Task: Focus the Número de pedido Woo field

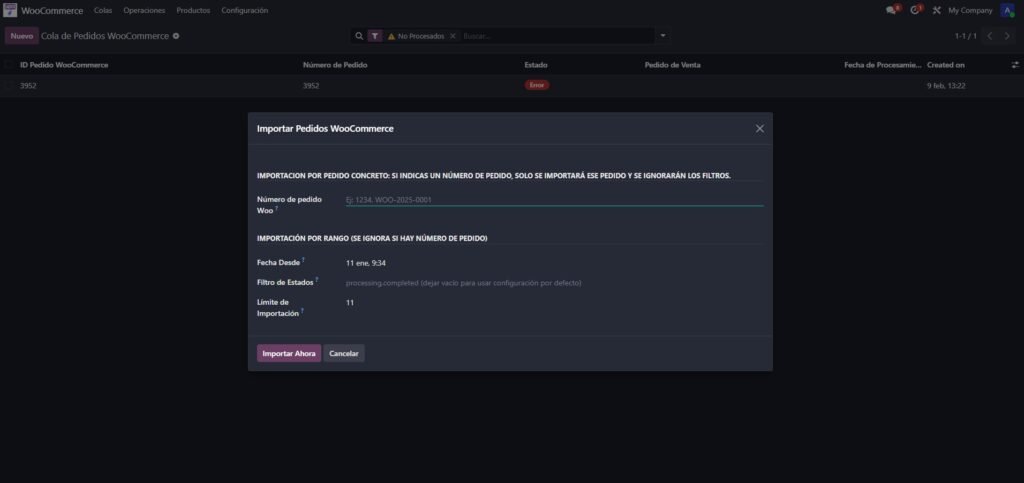Action: (x=554, y=200)
